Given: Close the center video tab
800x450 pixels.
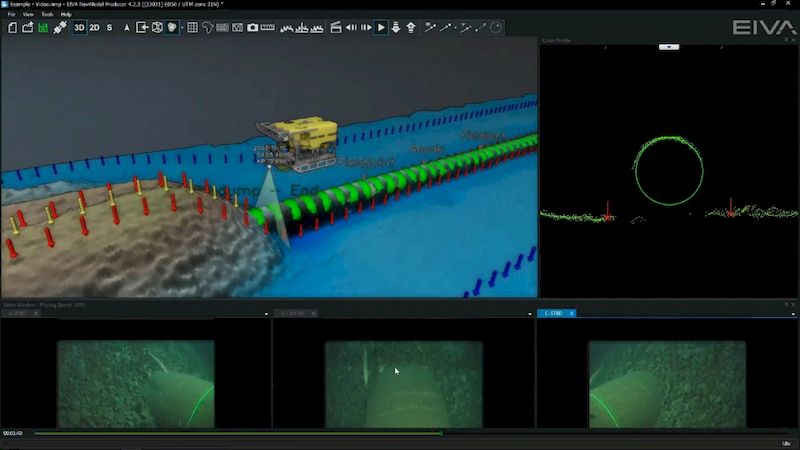Looking at the screenshot, I should click(x=313, y=313).
